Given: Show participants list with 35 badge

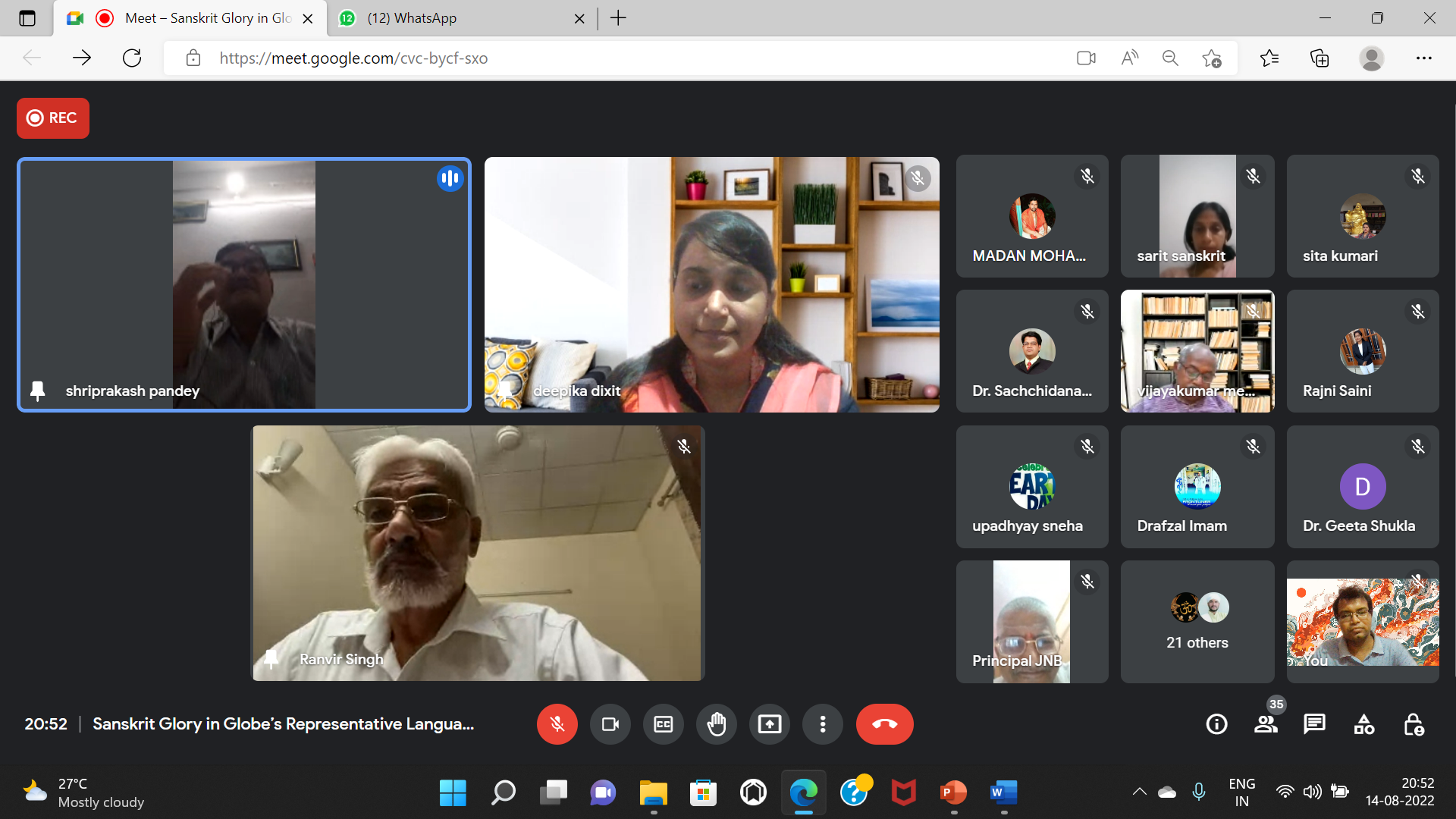Looking at the screenshot, I should pos(1266,724).
